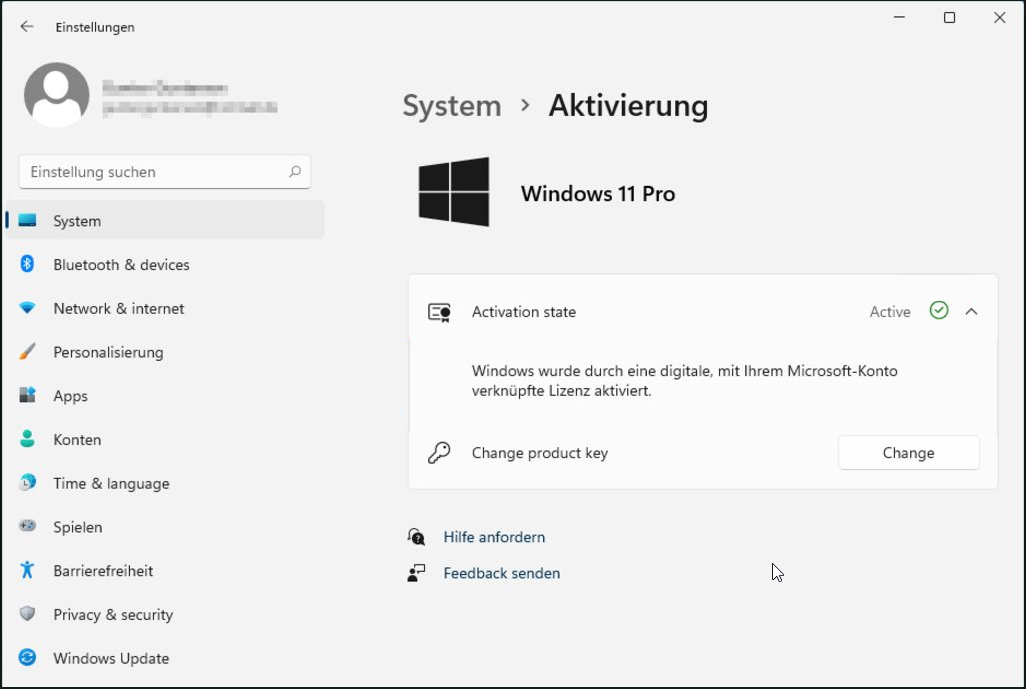The image size is (1026, 689).
Task: Select System label in sidebar
Action: pyautogui.click(x=77, y=221)
